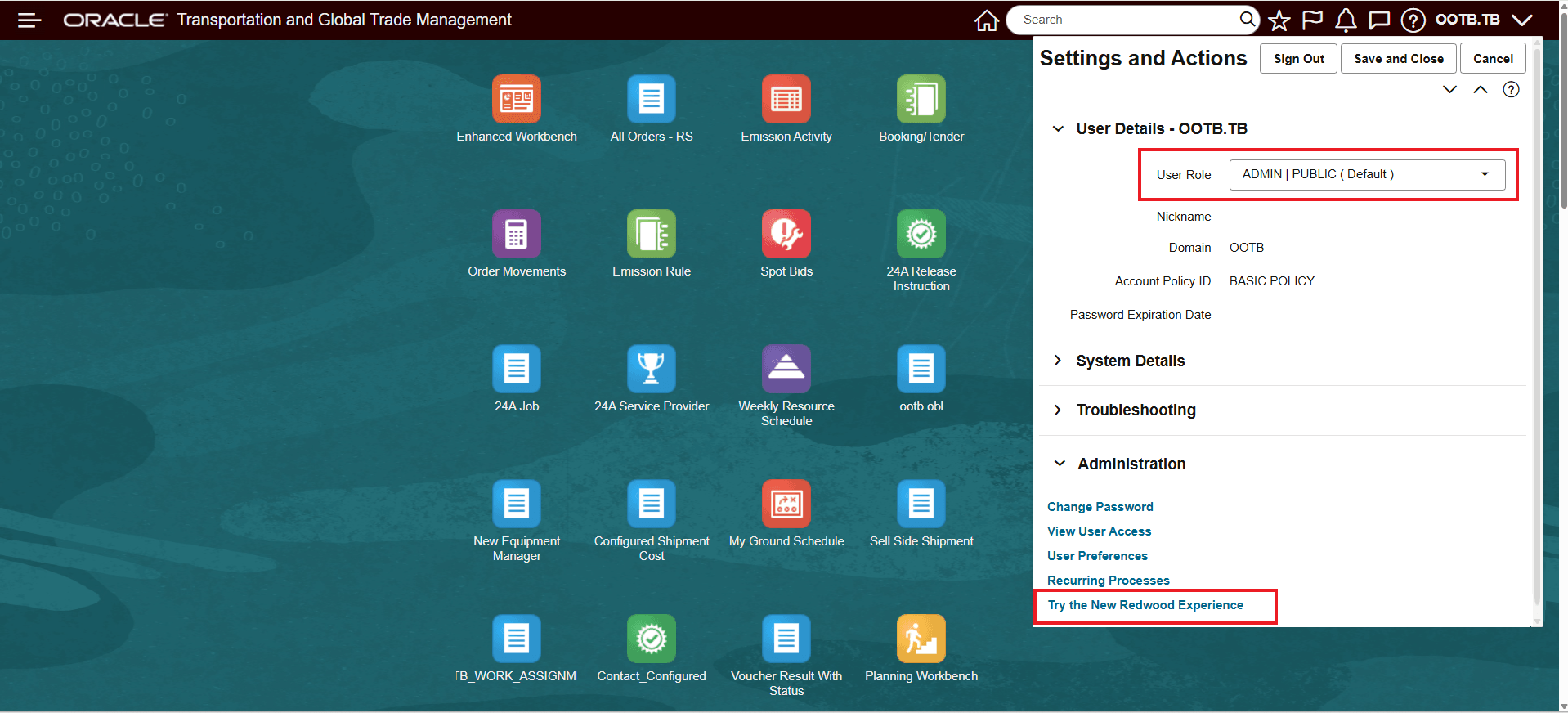Click Save and Close

[x=1398, y=58]
